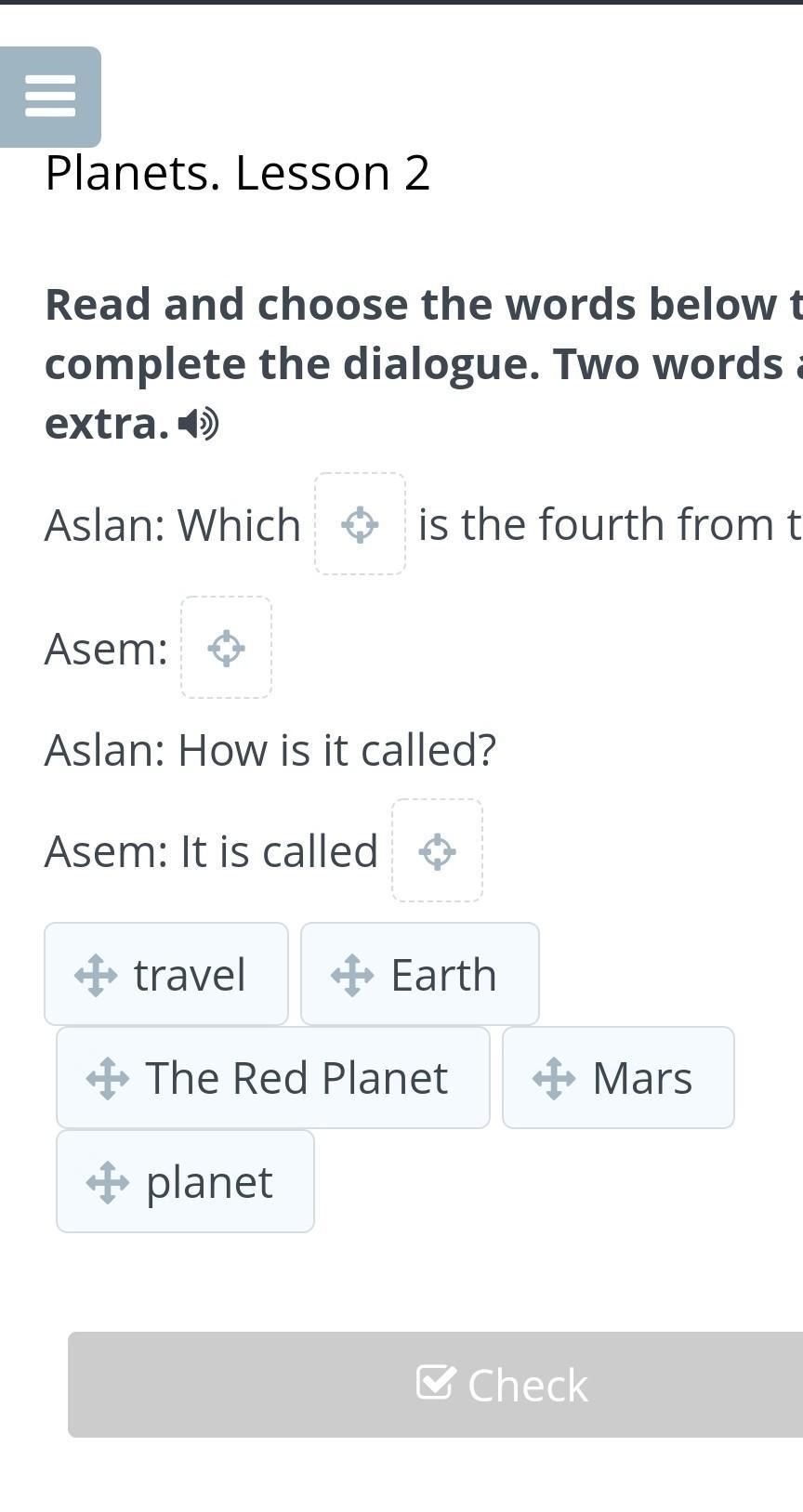803x1512 pixels.
Task: Select the 'travel' word tile
Action: click(190, 975)
